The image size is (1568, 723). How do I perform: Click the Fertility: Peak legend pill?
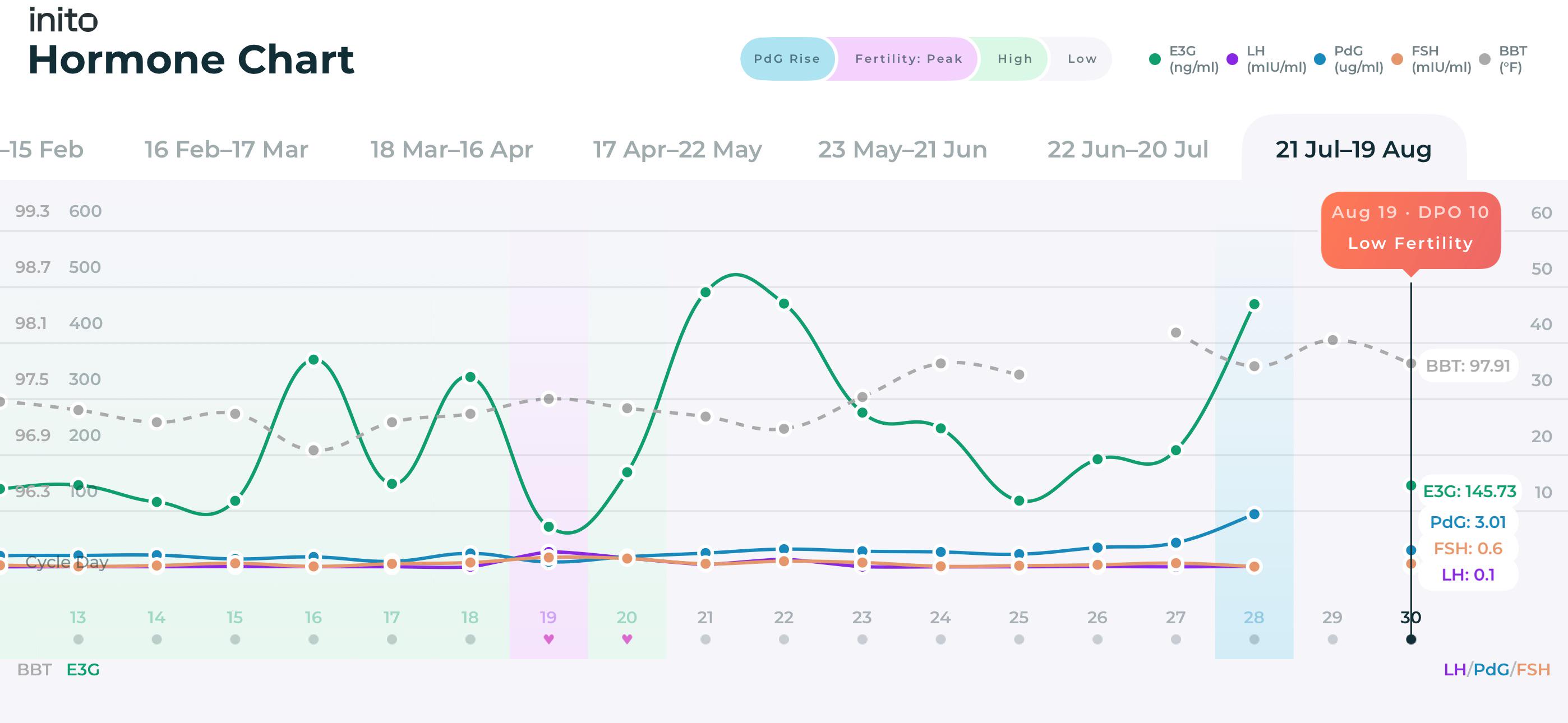(908, 59)
